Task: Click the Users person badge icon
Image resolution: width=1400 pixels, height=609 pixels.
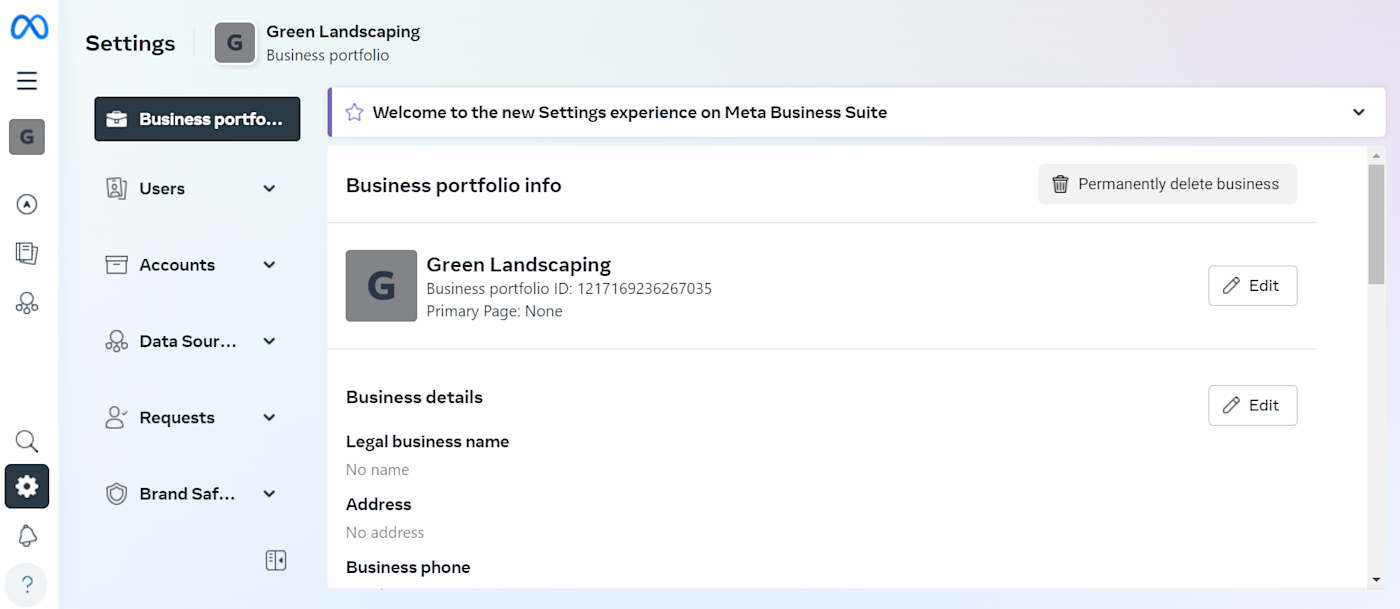Action: tap(117, 188)
